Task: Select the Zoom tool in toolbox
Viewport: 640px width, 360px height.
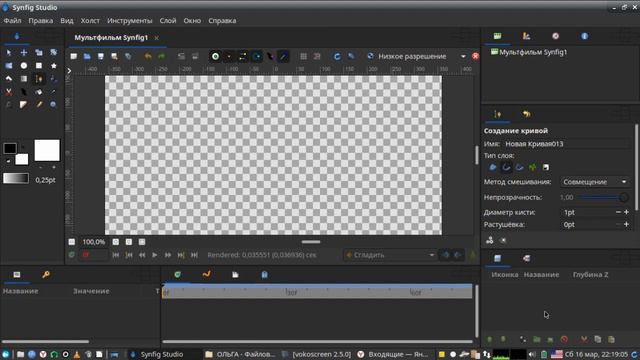Action: [53, 105]
